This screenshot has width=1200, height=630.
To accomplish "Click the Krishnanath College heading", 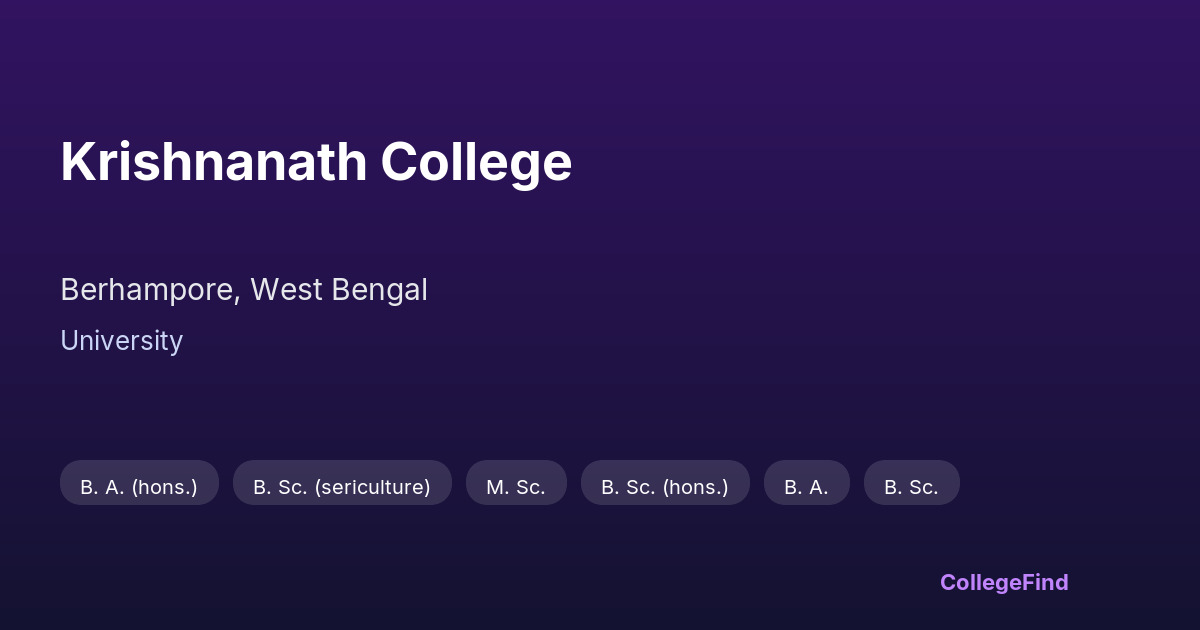I will (316, 161).
